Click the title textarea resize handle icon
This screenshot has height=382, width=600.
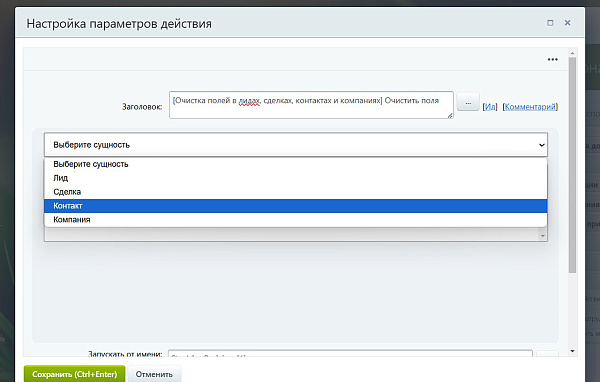pos(450,115)
